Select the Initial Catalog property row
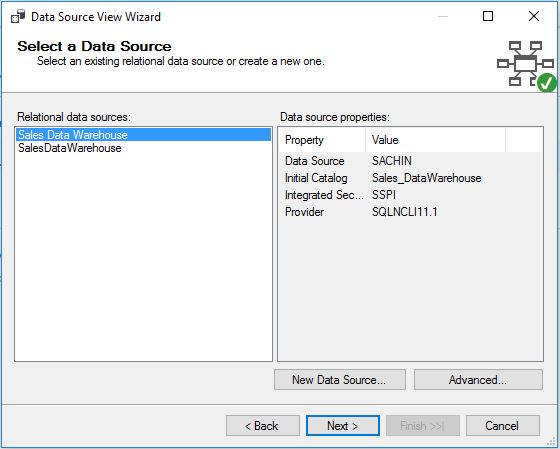Screen dimensions: 560x449 (411, 178)
